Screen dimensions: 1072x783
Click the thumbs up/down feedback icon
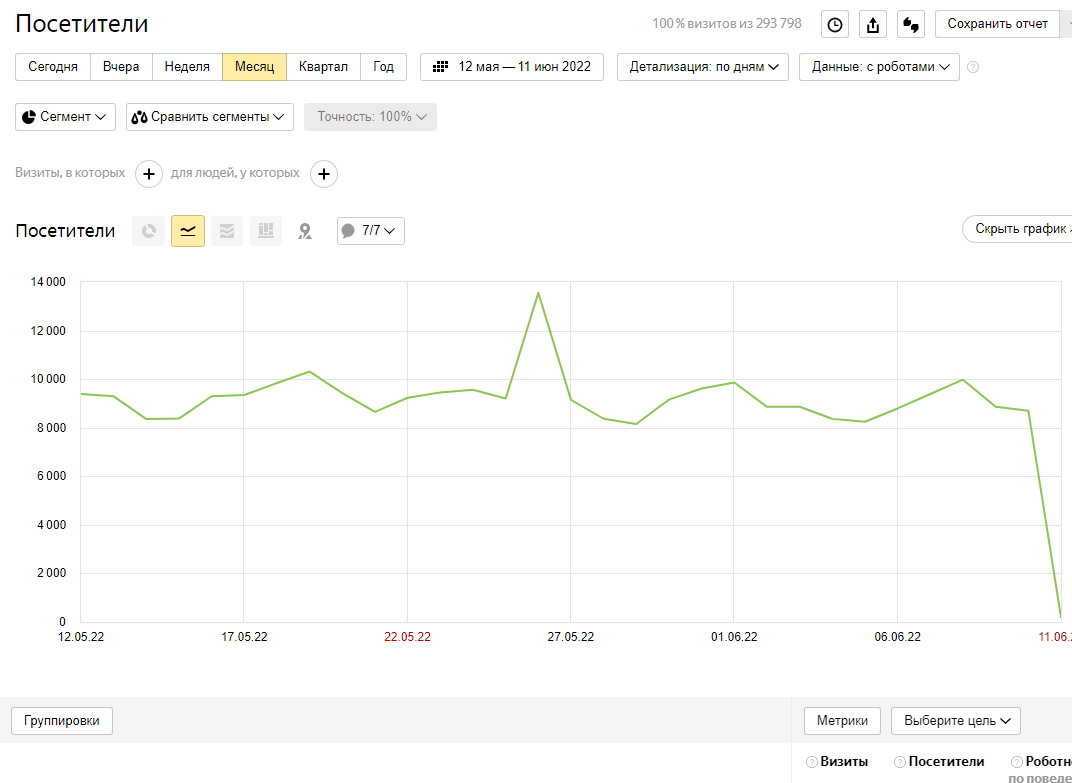[910, 24]
